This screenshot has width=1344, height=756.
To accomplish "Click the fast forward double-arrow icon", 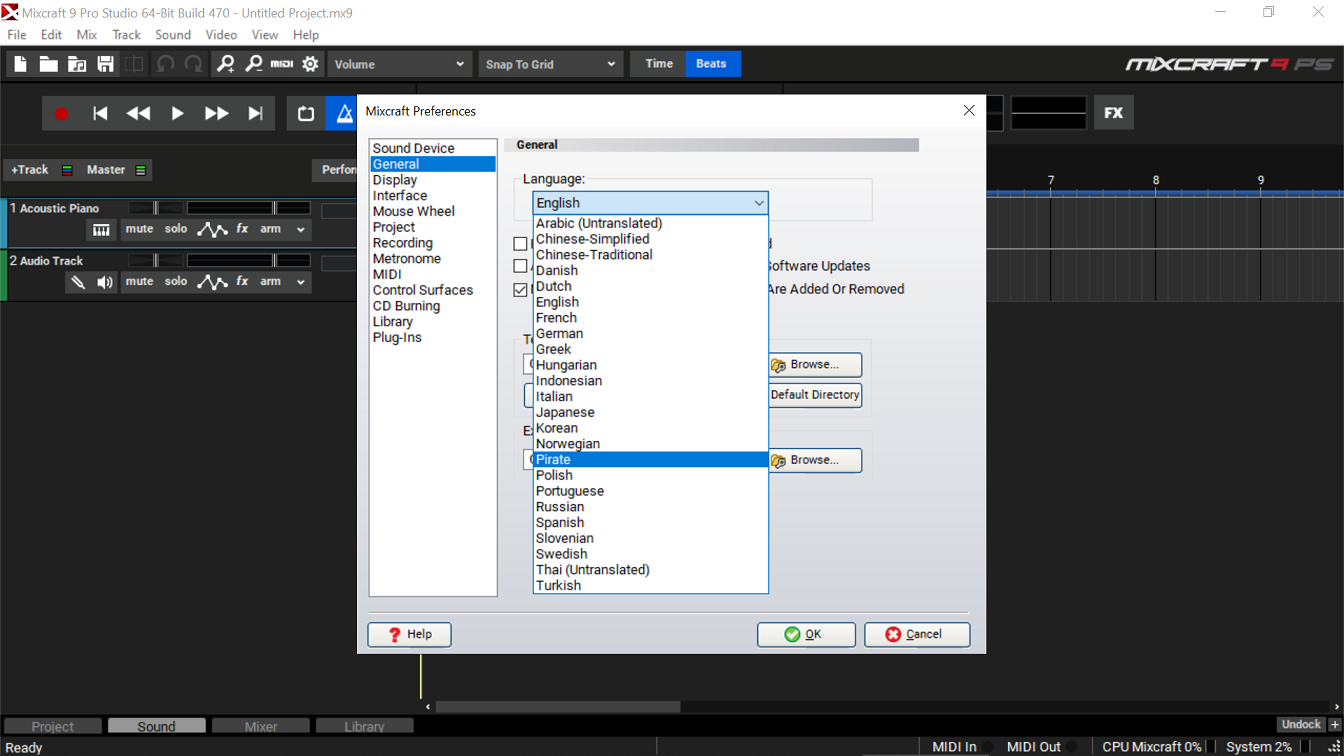I will (216, 114).
